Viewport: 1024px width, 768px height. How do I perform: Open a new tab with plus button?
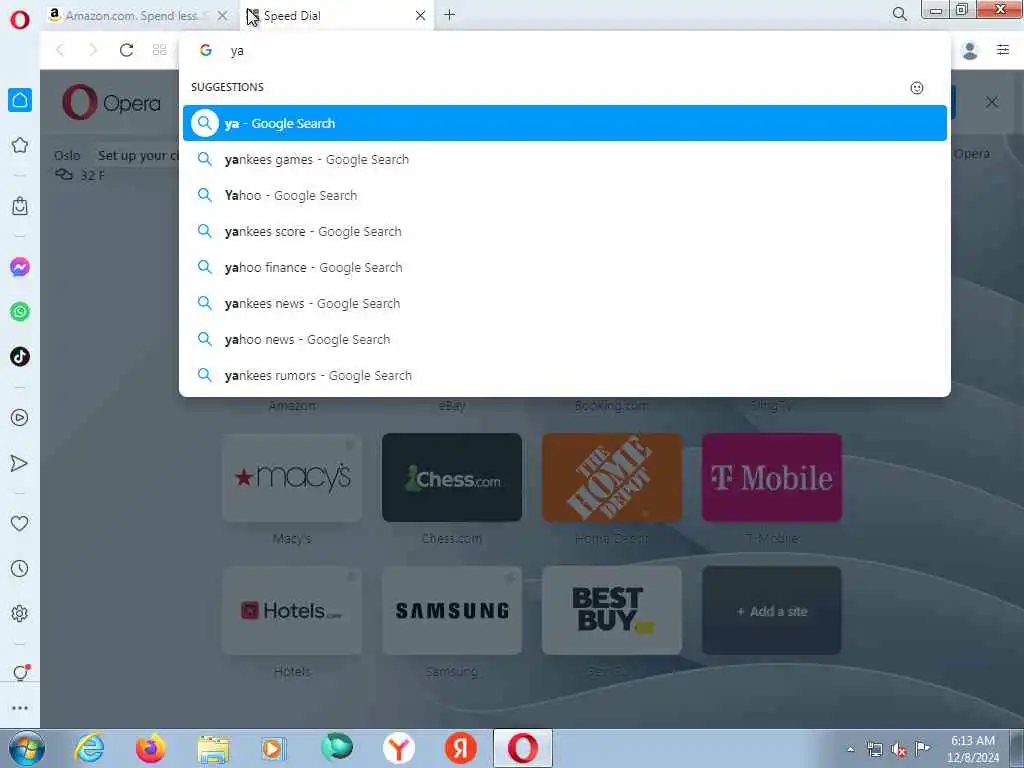click(x=449, y=15)
